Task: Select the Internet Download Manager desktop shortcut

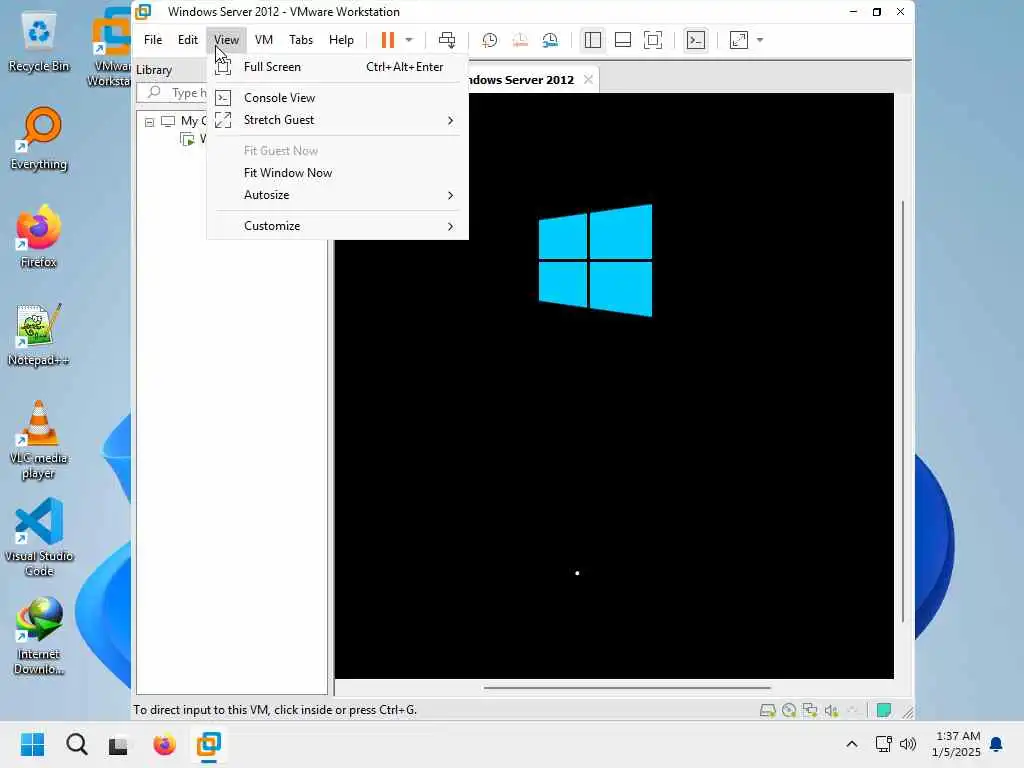Action: coord(39,635)
